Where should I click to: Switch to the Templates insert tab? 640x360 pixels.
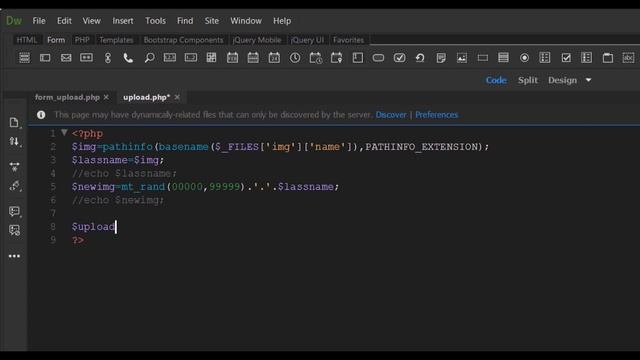coord(116,40)
